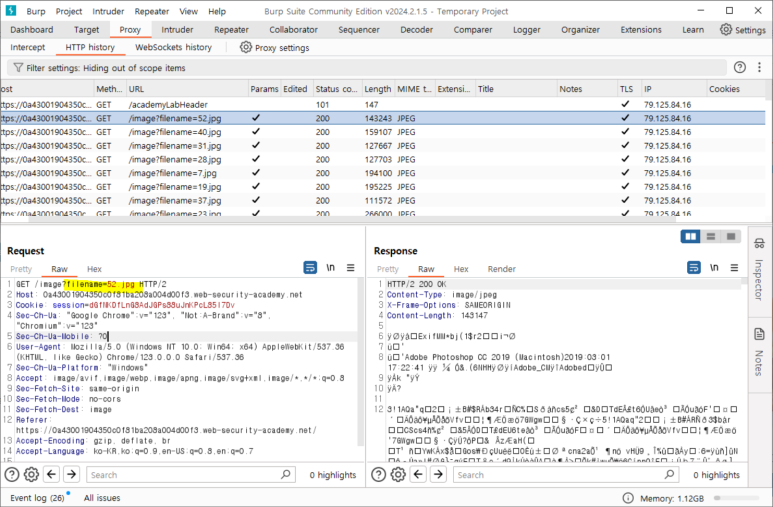Screen dimensions: 773x507
Task: Select the response Render tab
Action: 501,269
